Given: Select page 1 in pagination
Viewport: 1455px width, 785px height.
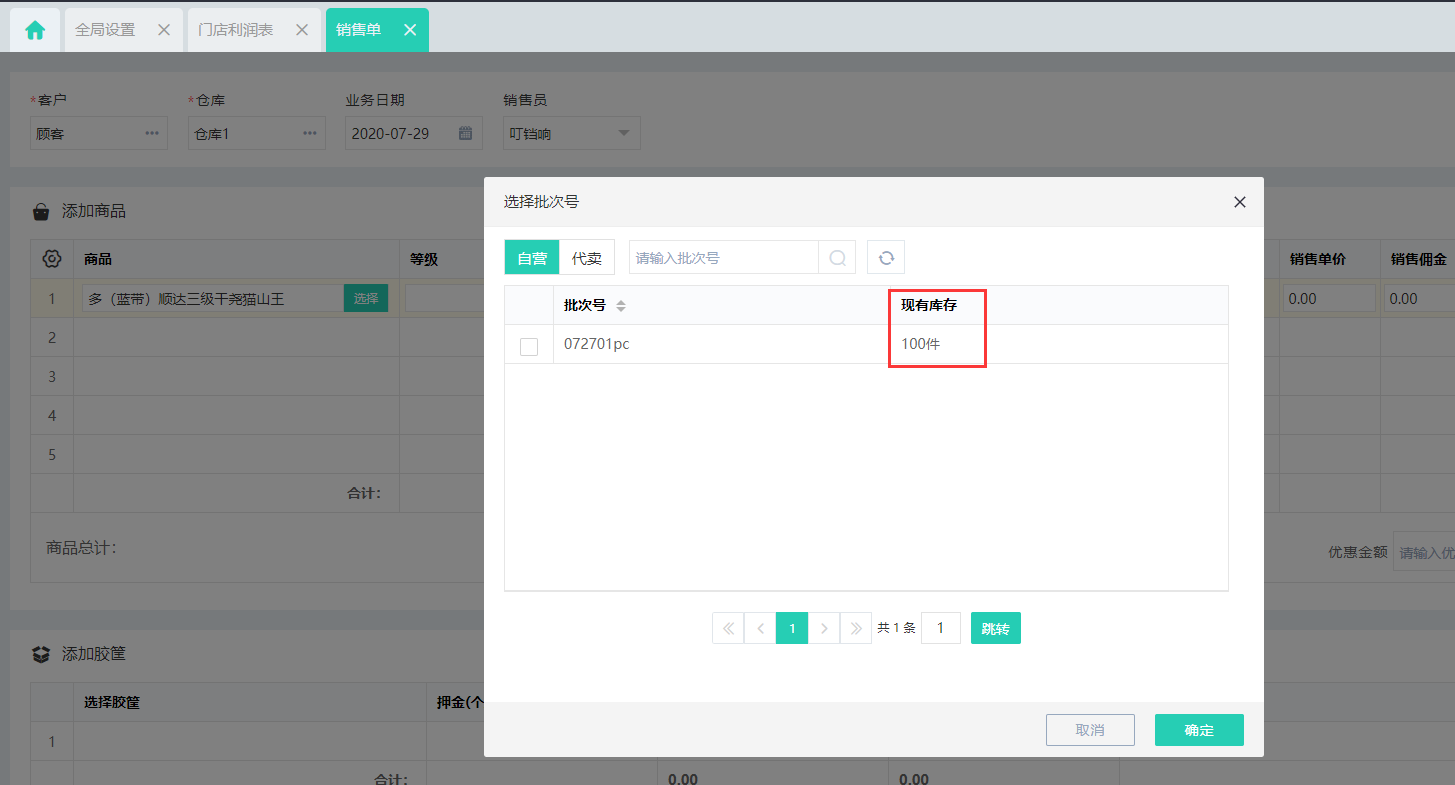Looking at the screenshot, I should (x=792, y=628).
